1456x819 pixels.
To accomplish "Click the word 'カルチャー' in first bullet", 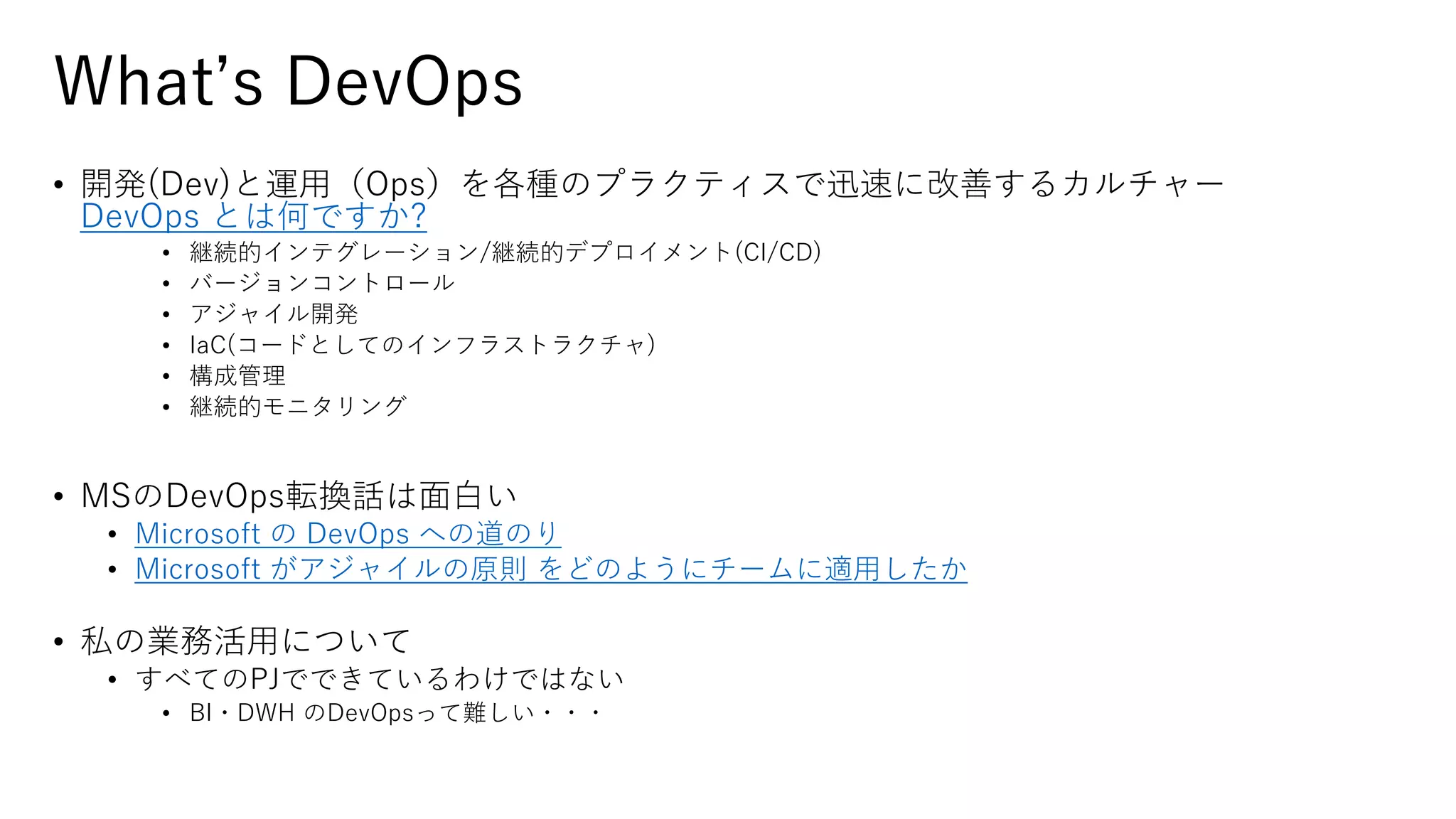I will click(x=1142, y=183).
